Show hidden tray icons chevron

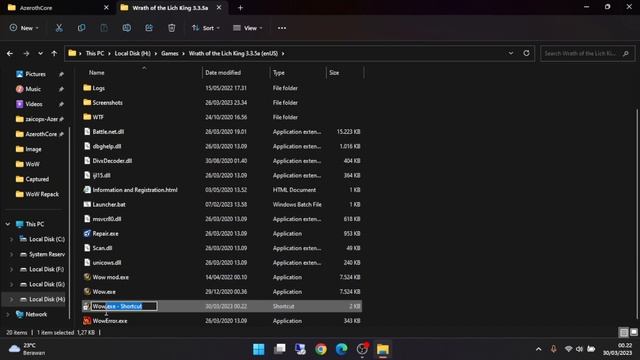point(538,349)
